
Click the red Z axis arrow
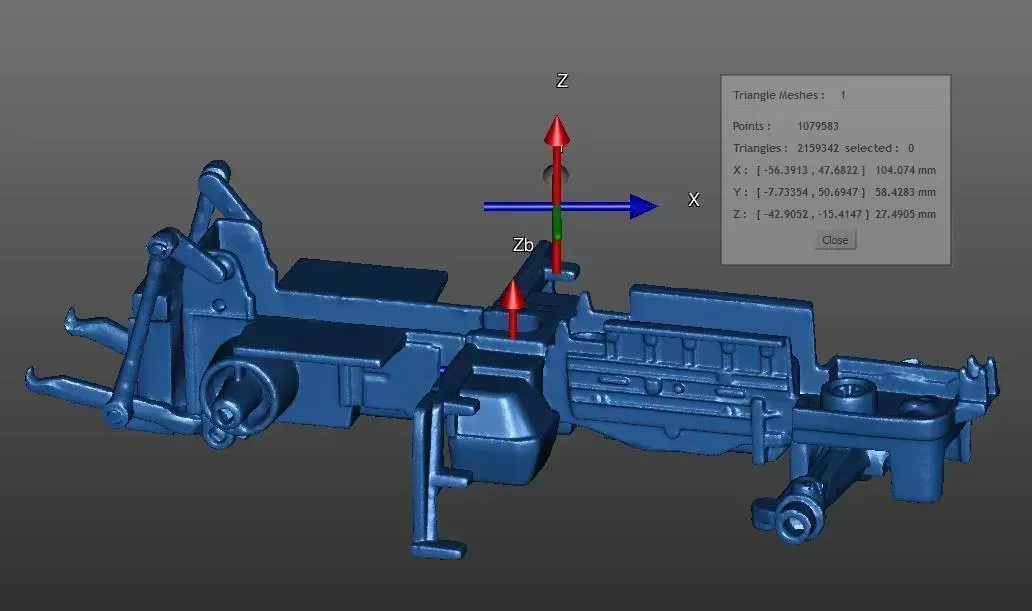point(557,193)
